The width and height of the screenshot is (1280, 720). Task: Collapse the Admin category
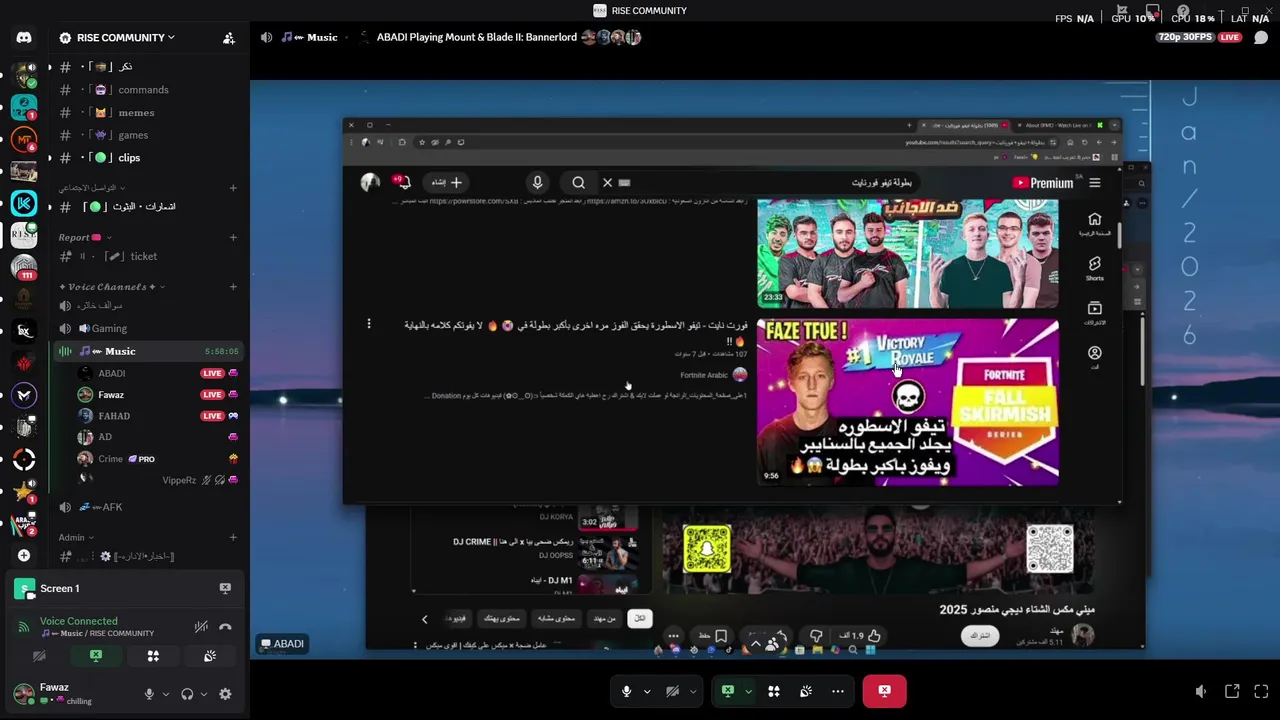(77, 537)
